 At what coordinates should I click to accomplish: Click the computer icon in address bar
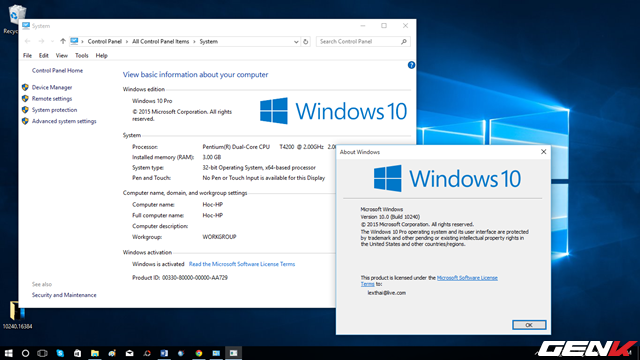(x=74, y=41)
